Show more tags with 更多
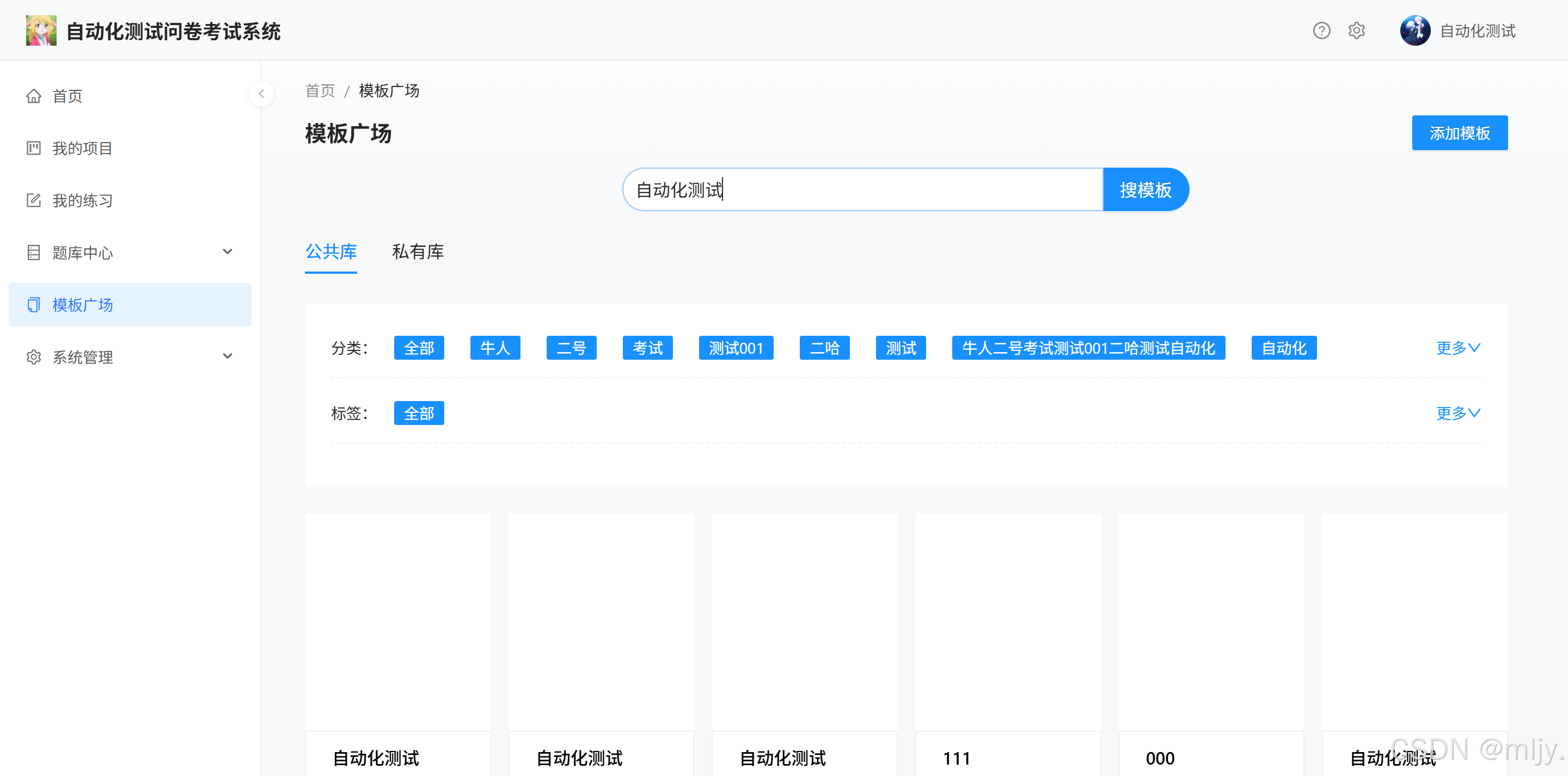Viewport: 1568px width, 776px height. coord(1458,413)
